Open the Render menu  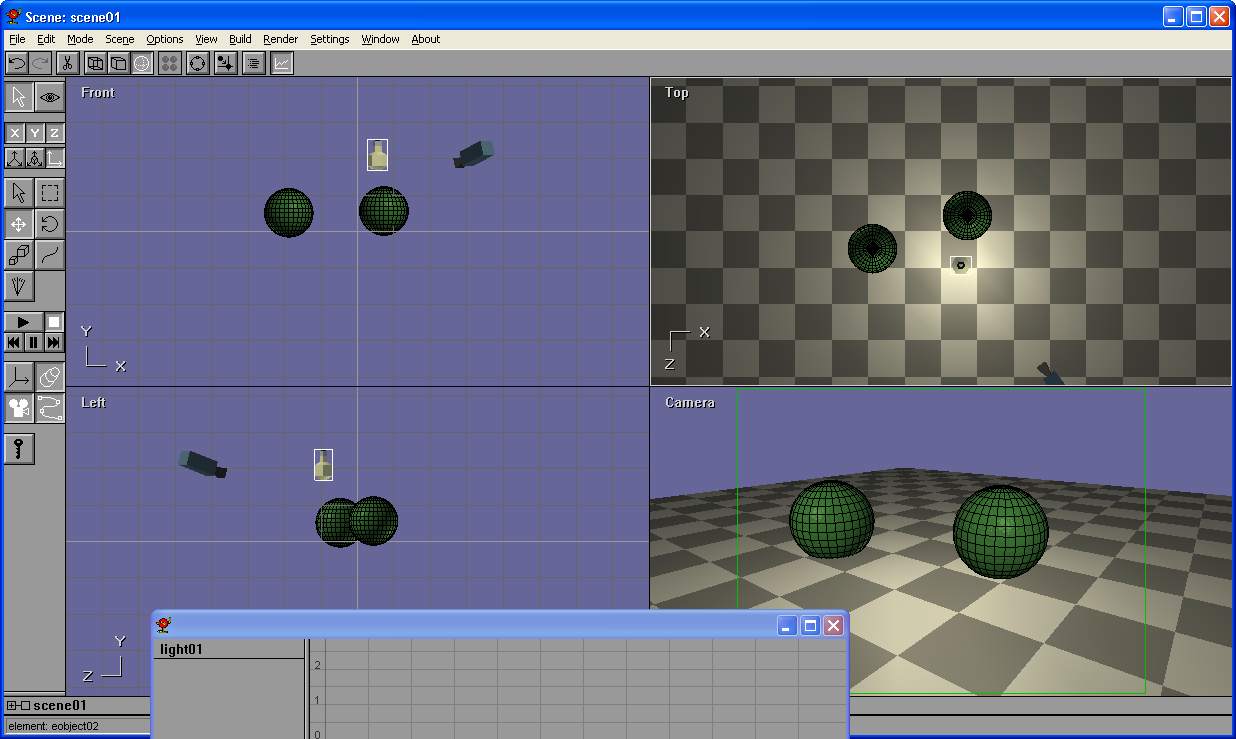click(x=281, y=39)
